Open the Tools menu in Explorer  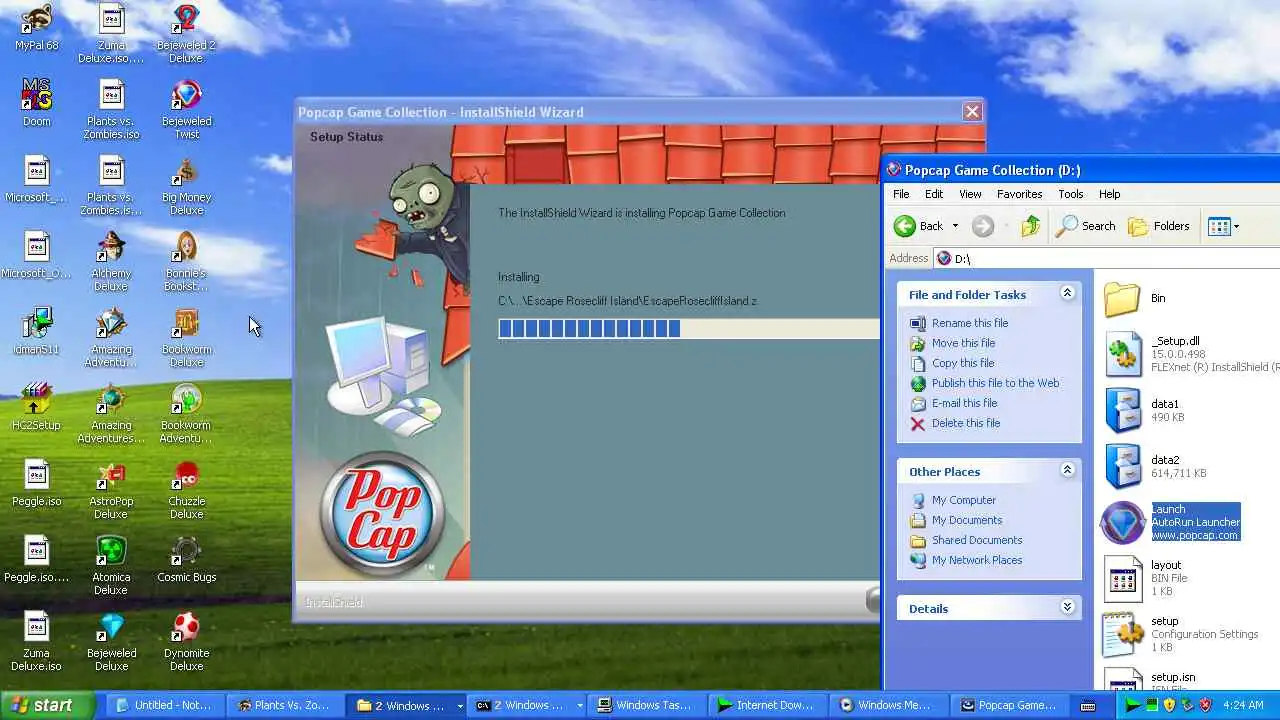1071,194
